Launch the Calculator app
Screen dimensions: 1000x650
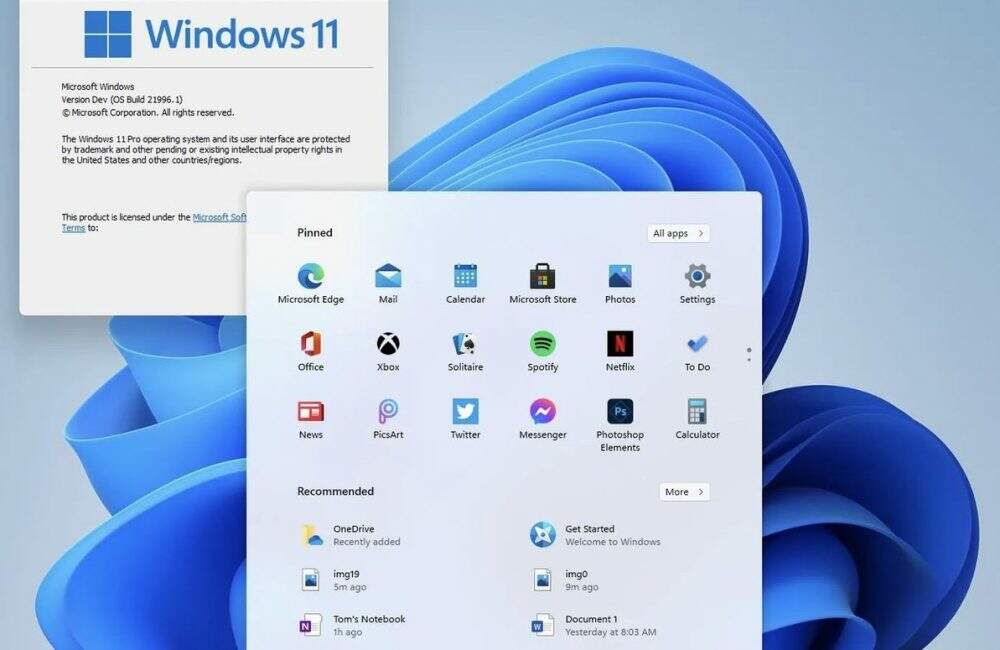pos(697,412)
